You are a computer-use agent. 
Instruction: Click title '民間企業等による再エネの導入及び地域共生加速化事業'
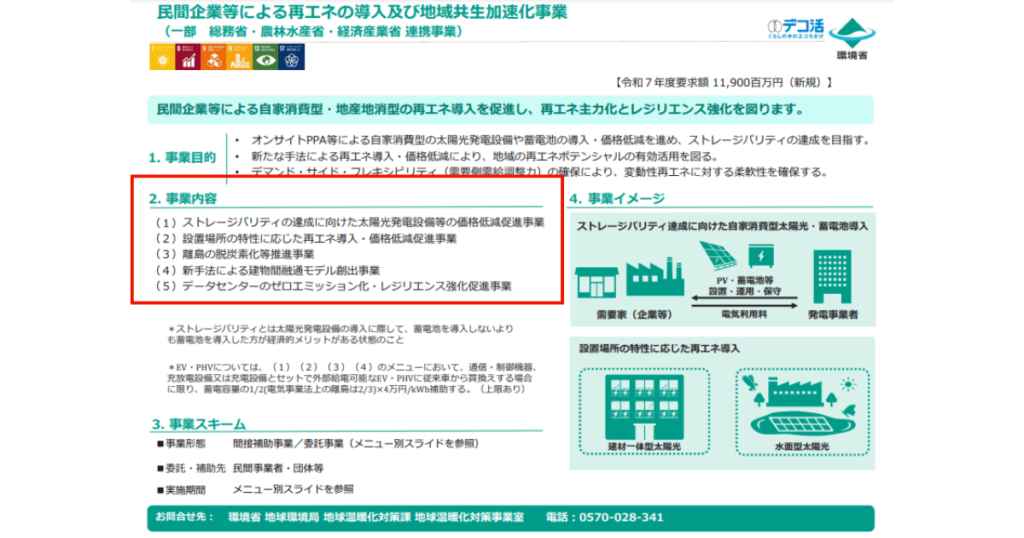point(362,12)
